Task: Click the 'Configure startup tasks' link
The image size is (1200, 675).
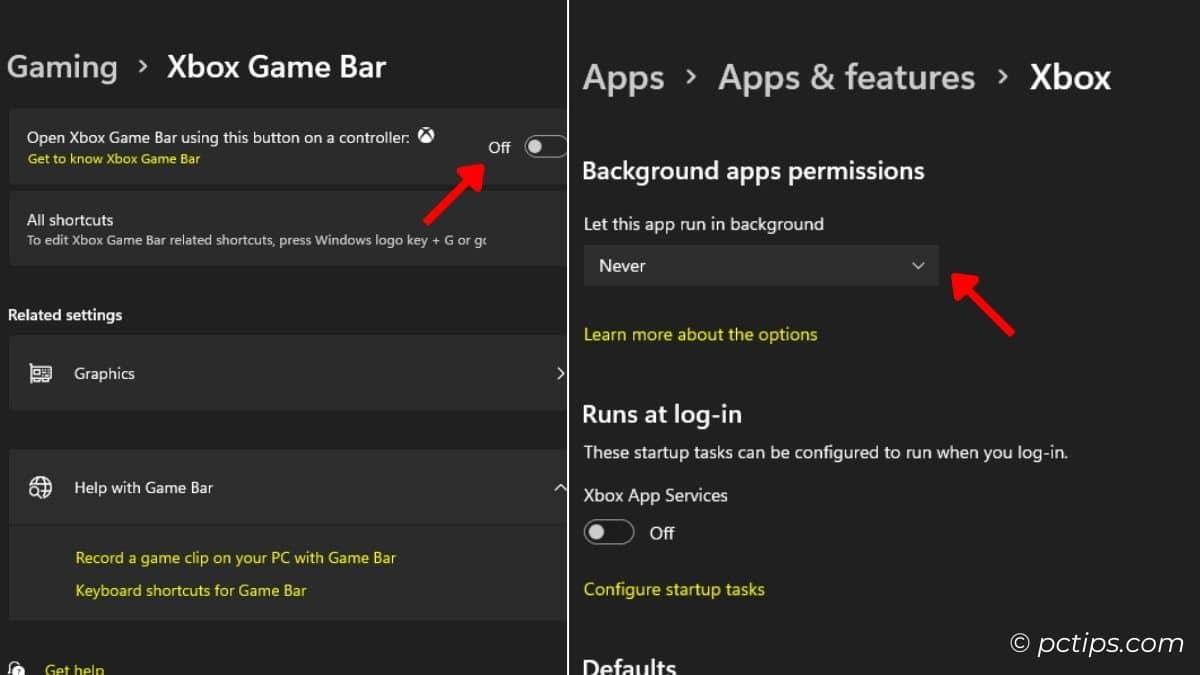Action: pyautogui.click(x=674, y=589)
